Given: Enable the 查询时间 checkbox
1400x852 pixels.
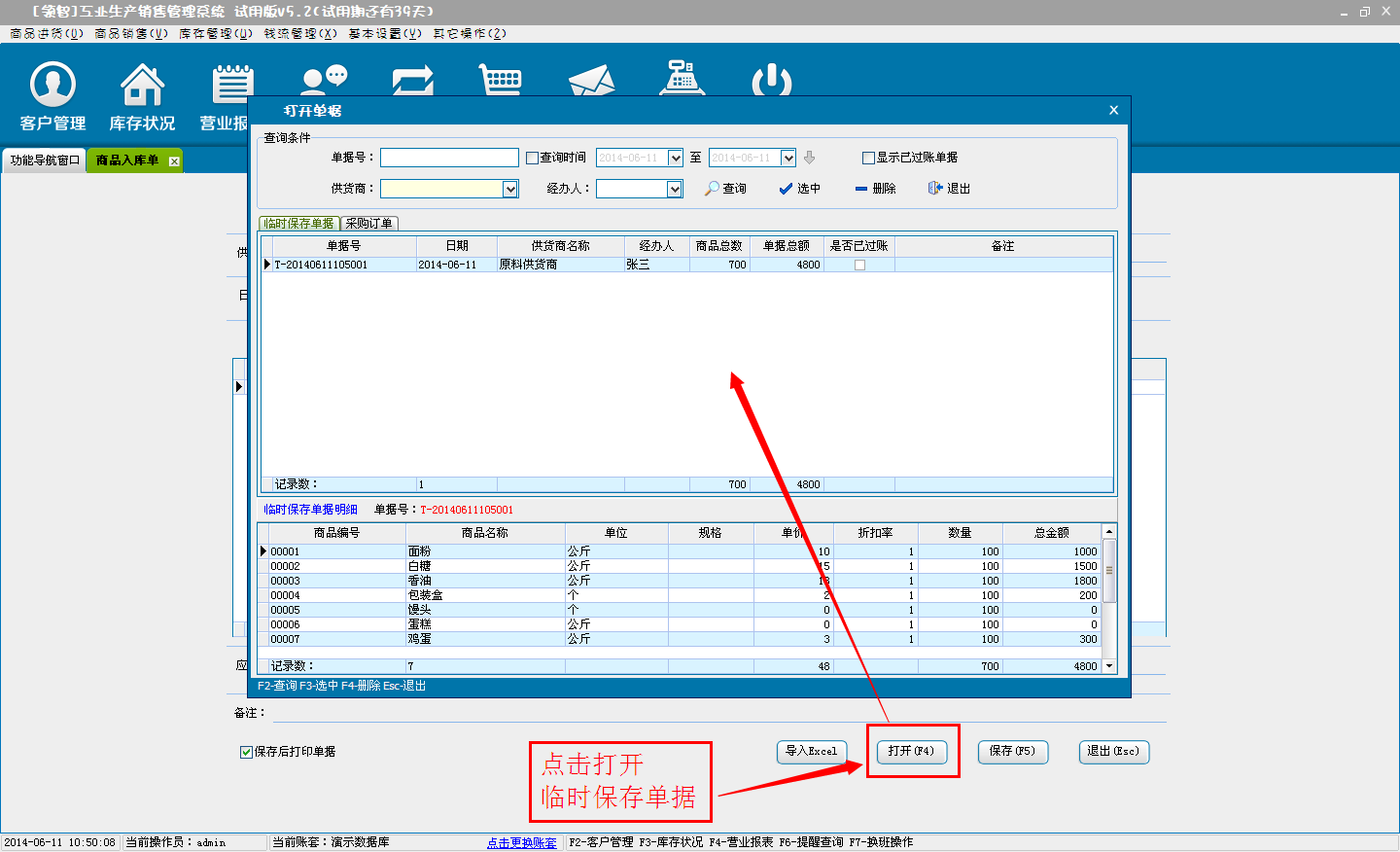Looking at the screenshot, I should point(532,158).
